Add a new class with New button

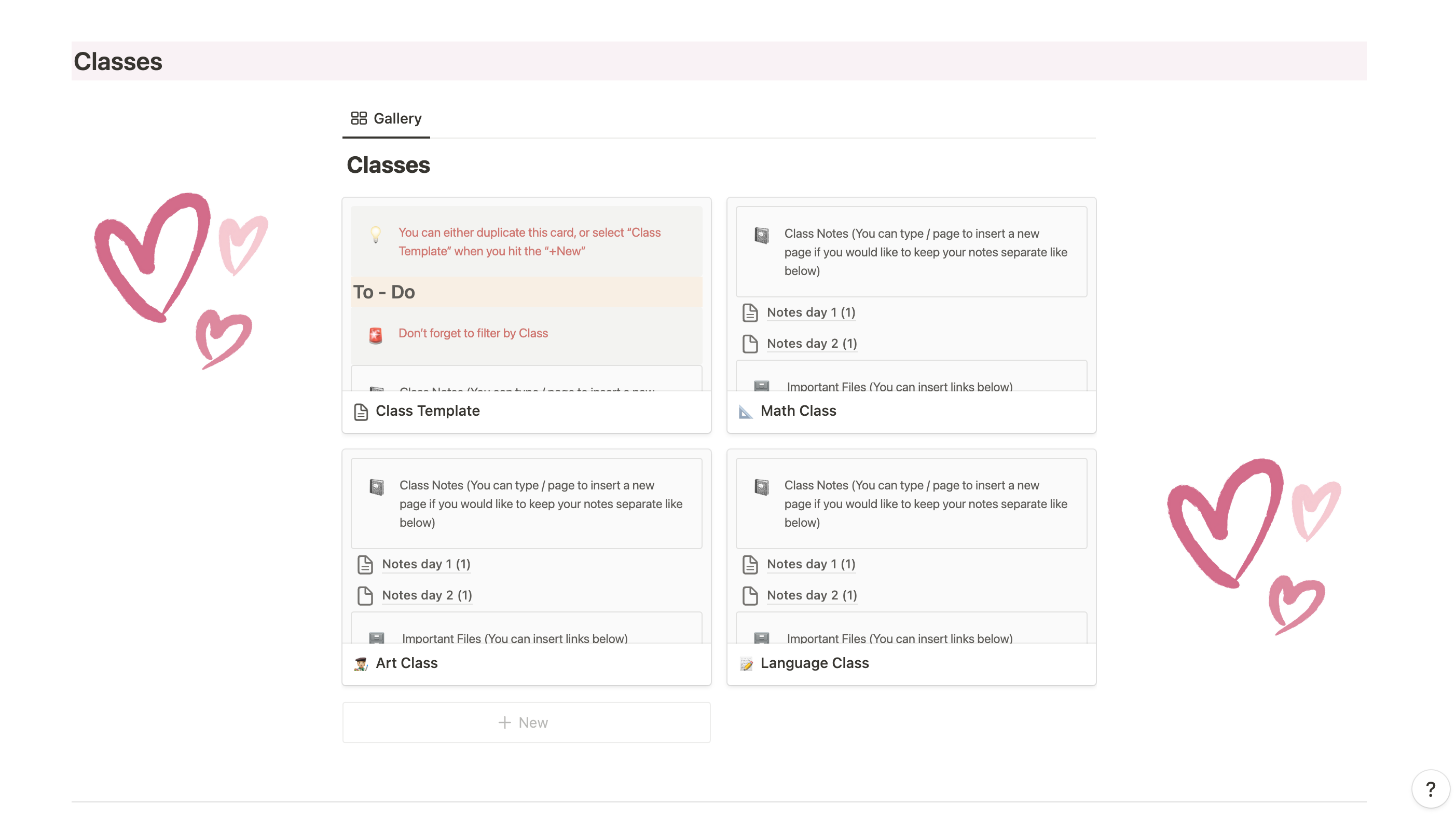point(526,722)
